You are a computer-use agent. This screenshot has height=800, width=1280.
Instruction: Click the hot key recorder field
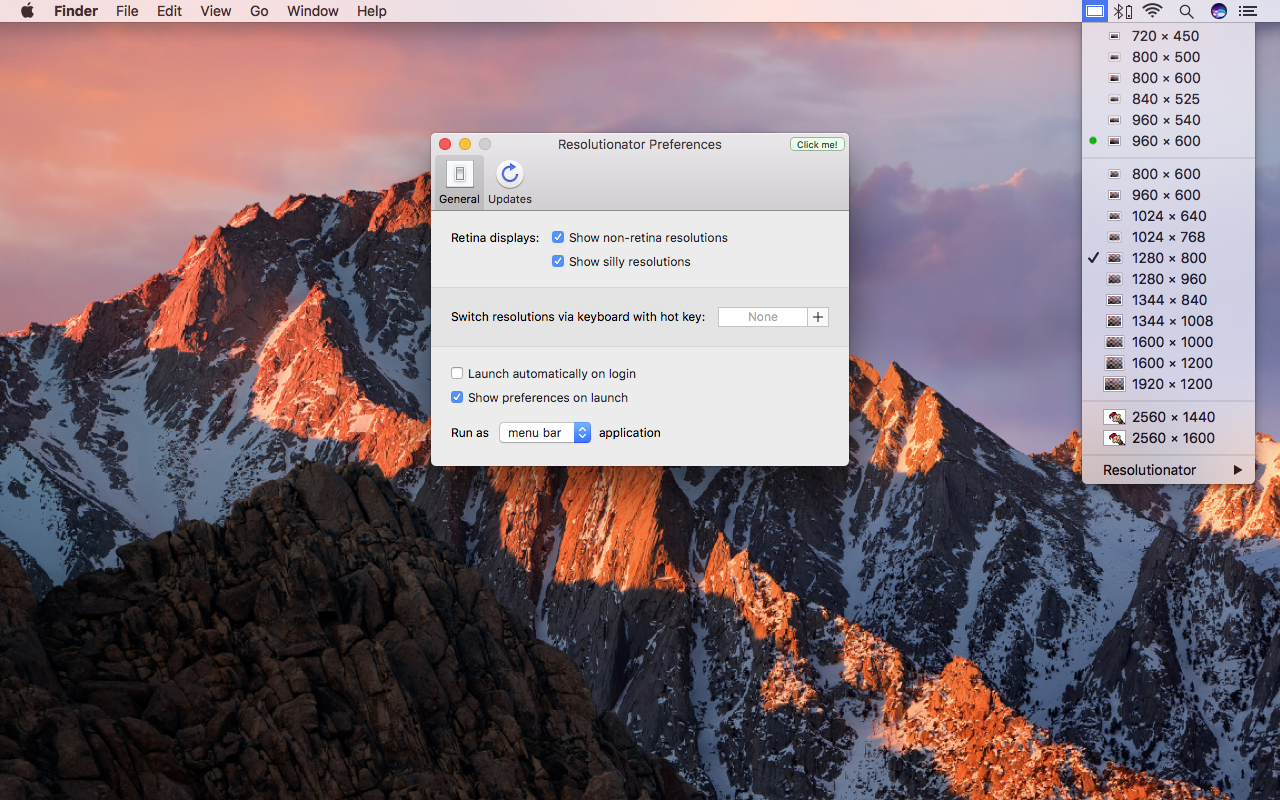pos(763,317)
